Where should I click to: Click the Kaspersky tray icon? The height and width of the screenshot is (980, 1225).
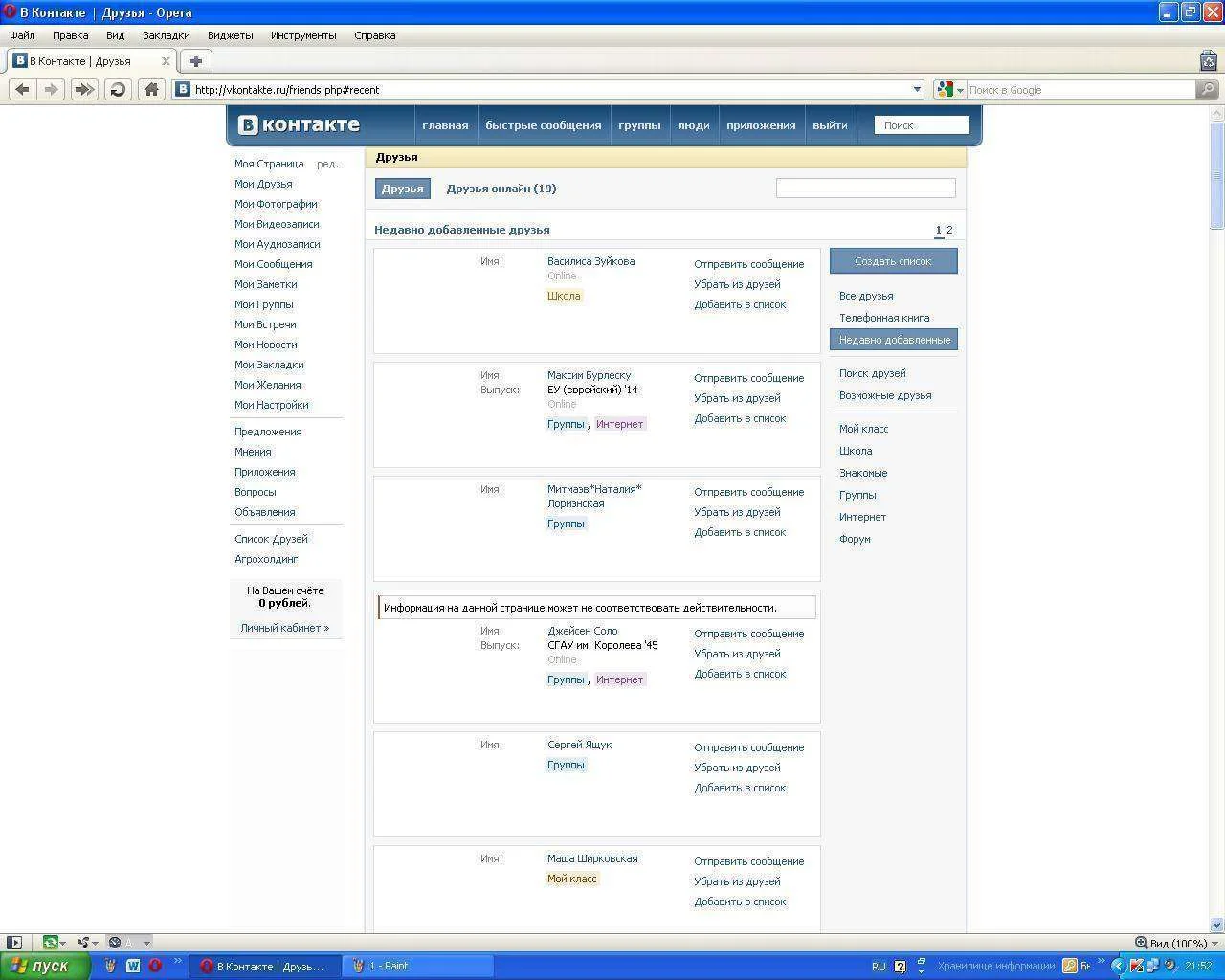[x=1136, y=966]
